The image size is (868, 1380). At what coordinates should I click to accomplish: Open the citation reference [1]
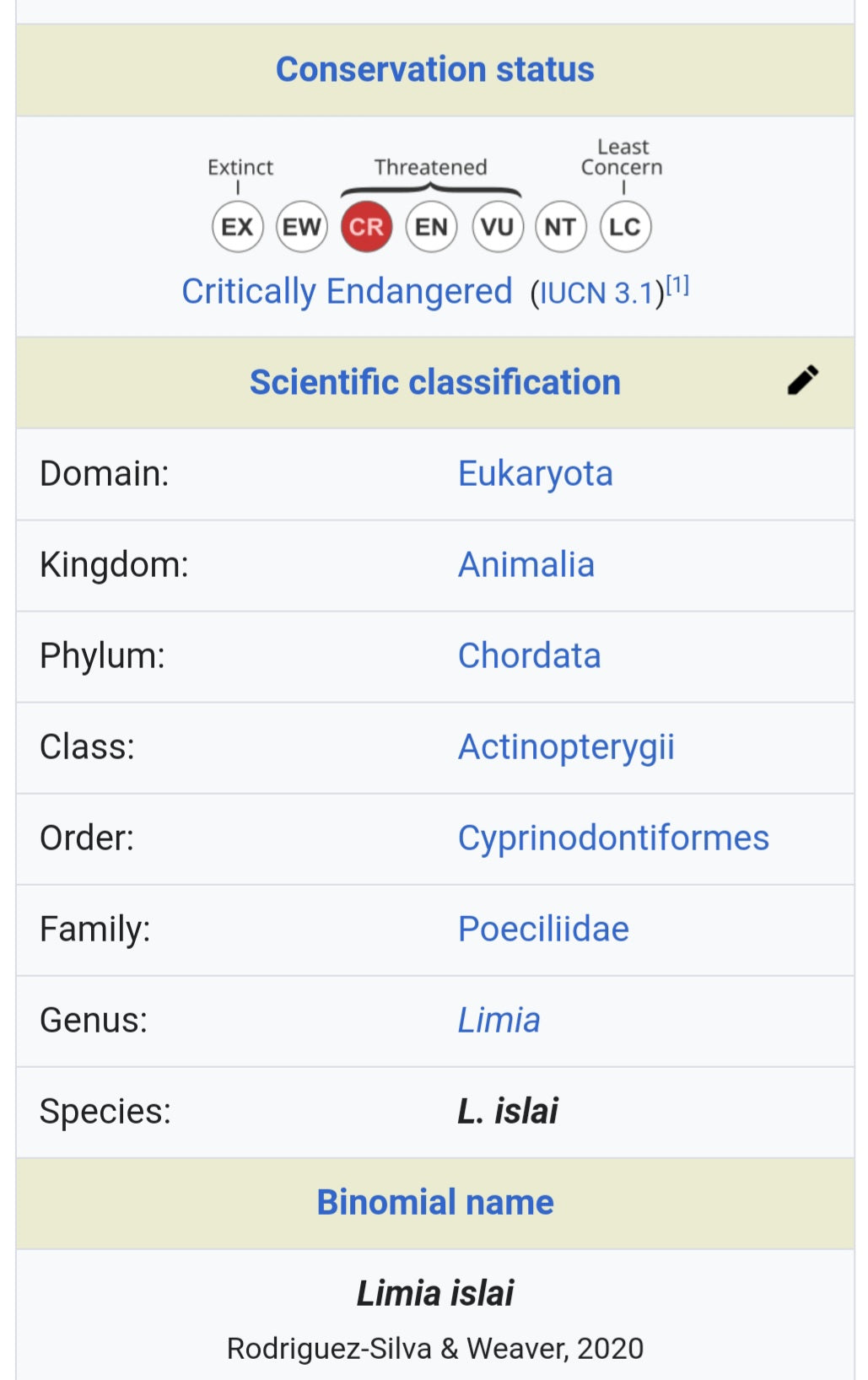pos(677,285)
